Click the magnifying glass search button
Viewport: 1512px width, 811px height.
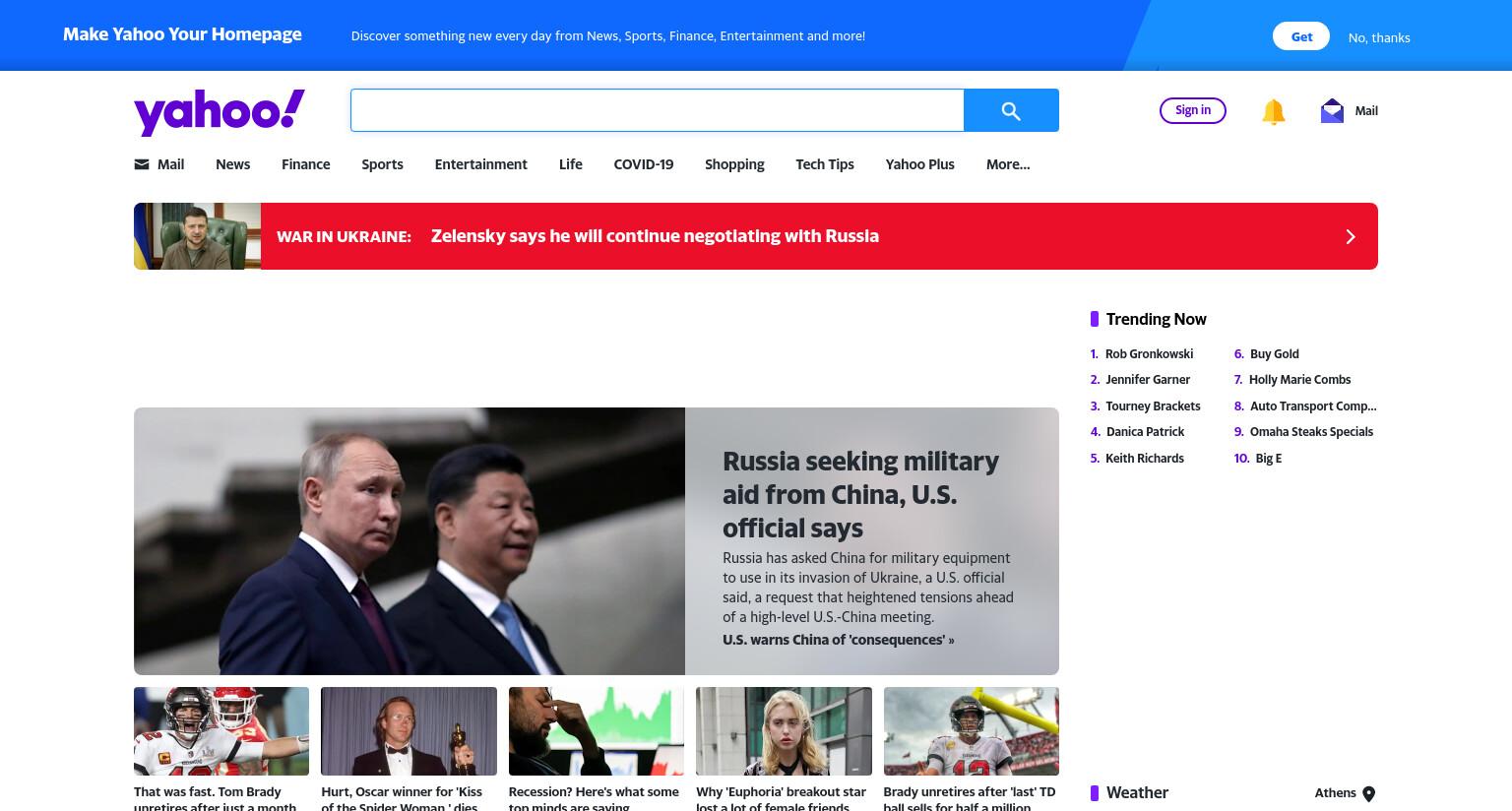click(x=1011, y=110)
